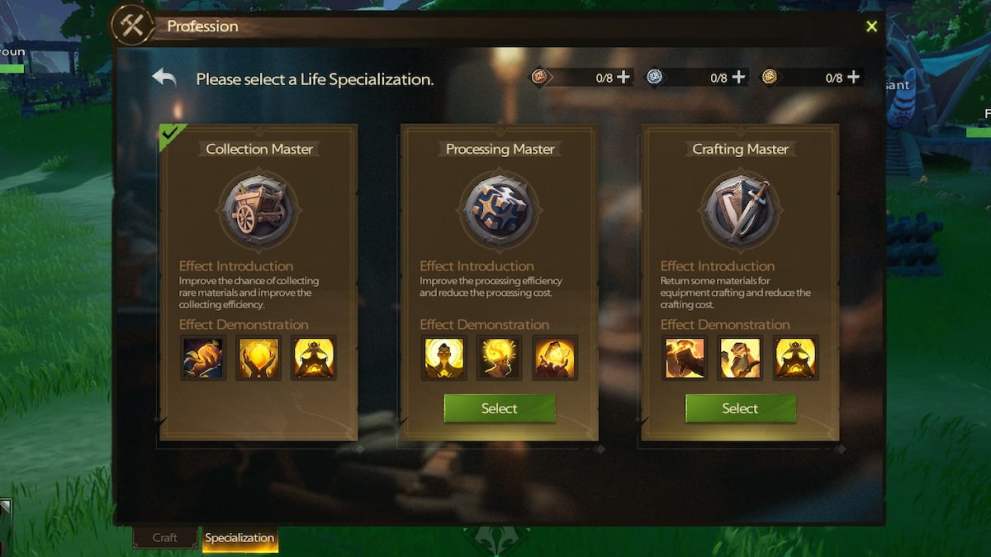Click middle Collection Master effect demonstration icon
Screen dimensions: 991x557
[x=258, y=358]
